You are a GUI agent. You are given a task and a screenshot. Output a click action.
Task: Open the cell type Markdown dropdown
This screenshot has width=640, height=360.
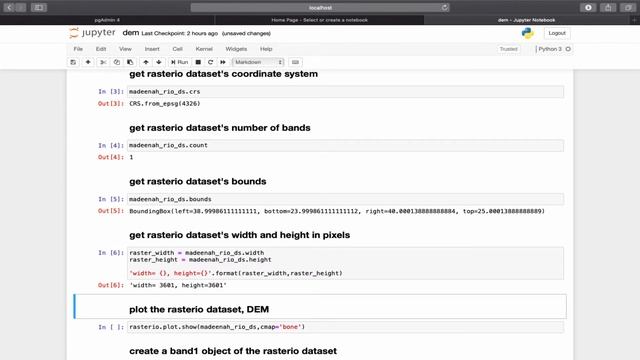[258, 62]
